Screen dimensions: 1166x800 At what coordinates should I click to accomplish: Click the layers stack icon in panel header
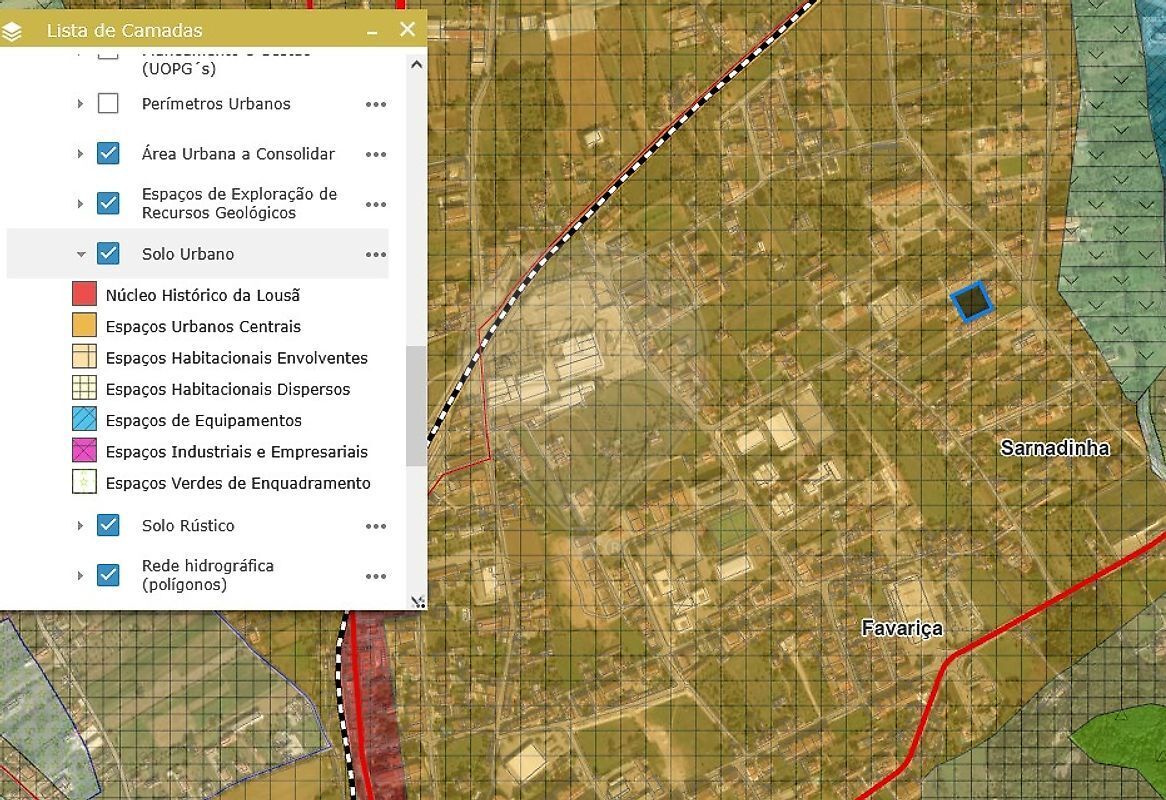(13, 31)
